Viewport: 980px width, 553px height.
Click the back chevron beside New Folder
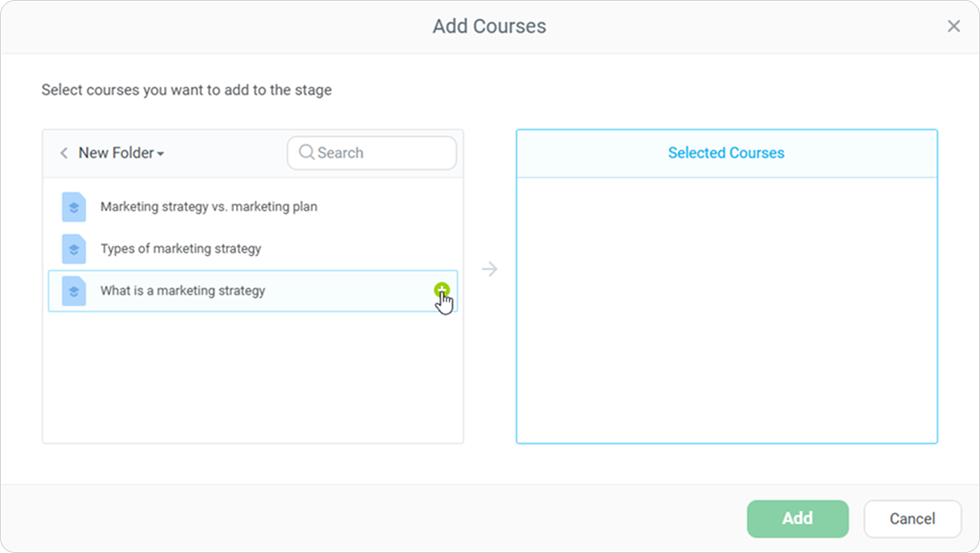click(64, 153)
